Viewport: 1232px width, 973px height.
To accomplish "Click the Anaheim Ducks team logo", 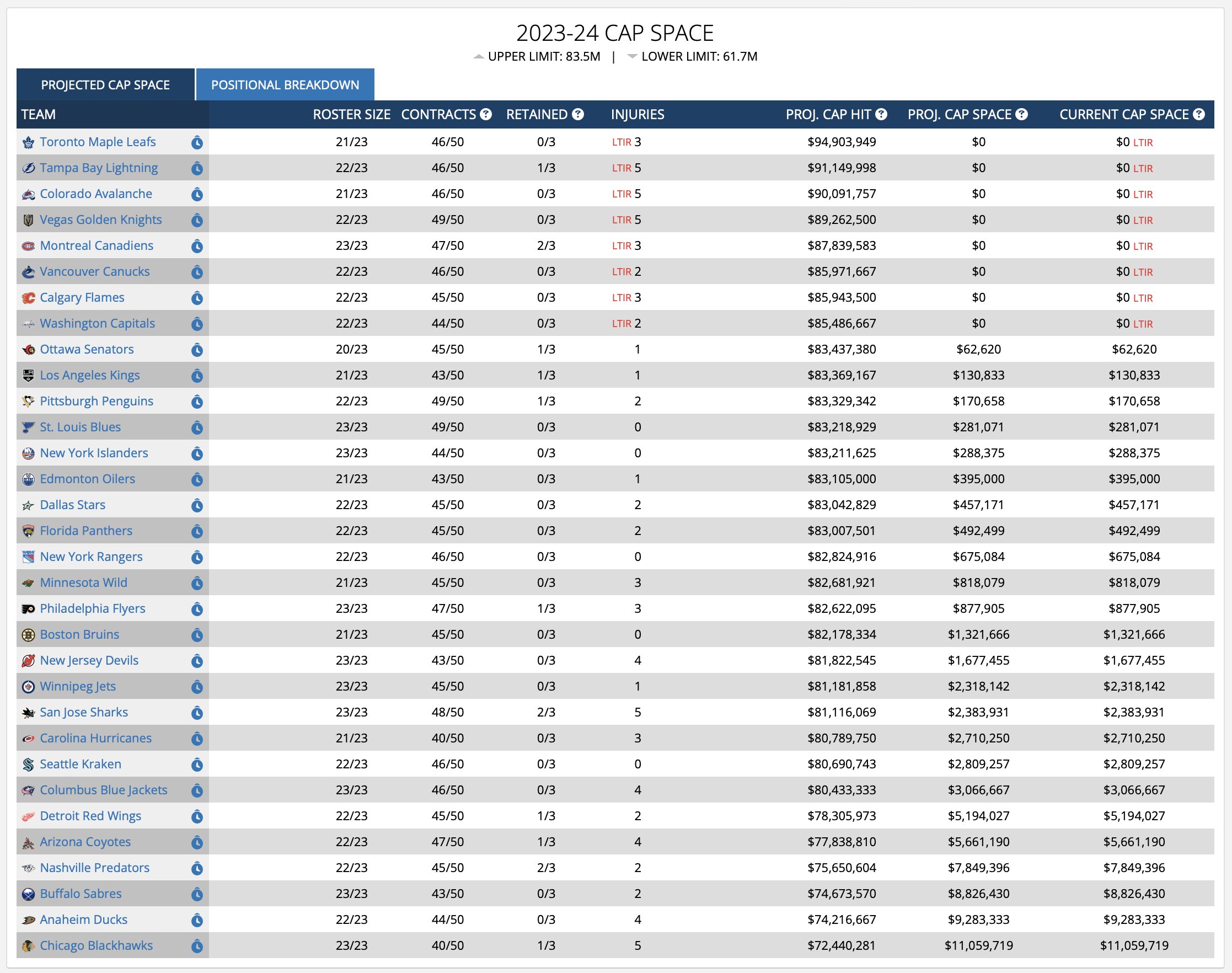I will 28,920.
